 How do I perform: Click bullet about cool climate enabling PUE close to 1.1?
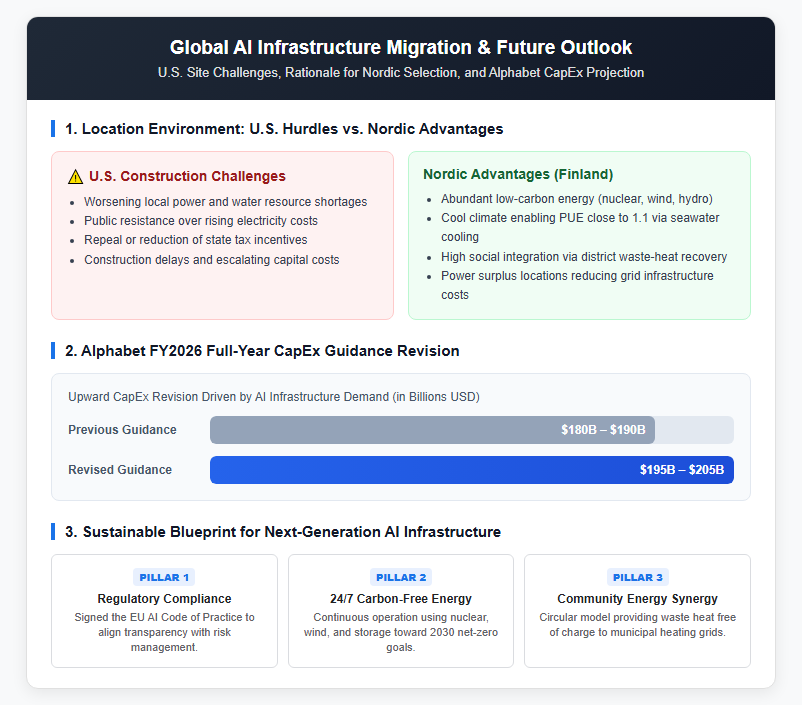(580, 227)
